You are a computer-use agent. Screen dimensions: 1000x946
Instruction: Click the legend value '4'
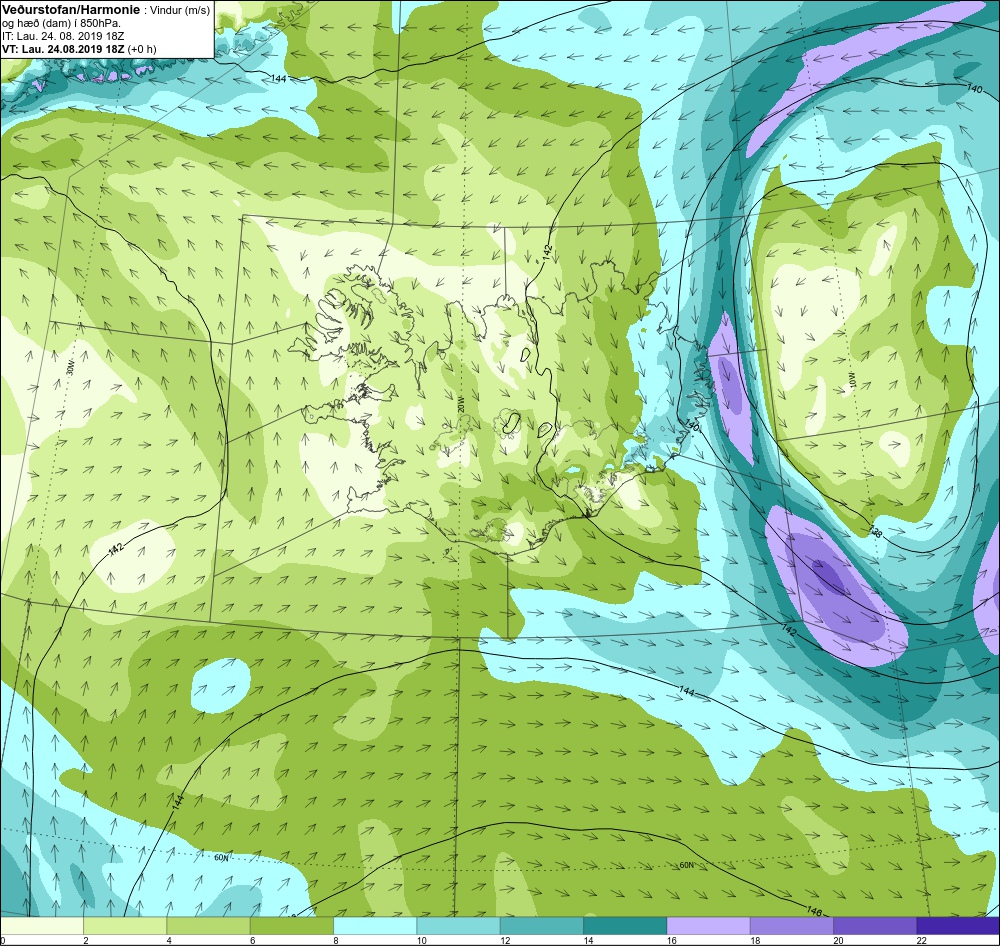click(x=168, y=940)
